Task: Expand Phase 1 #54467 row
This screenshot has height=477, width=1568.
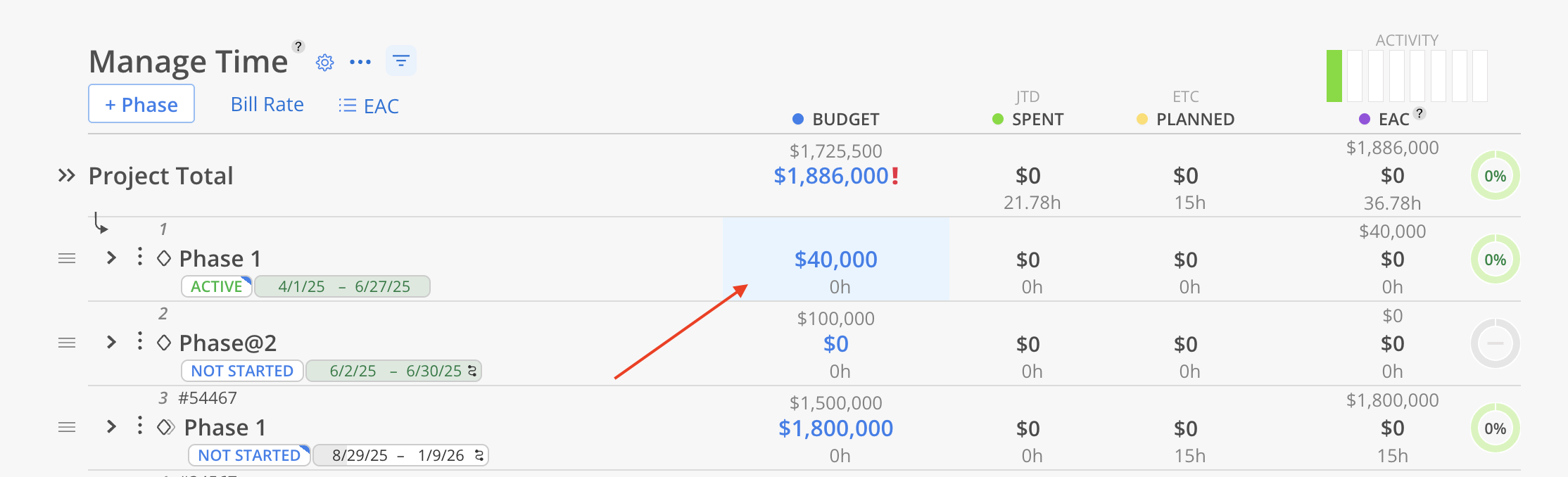Action: (x=111, y=426)
